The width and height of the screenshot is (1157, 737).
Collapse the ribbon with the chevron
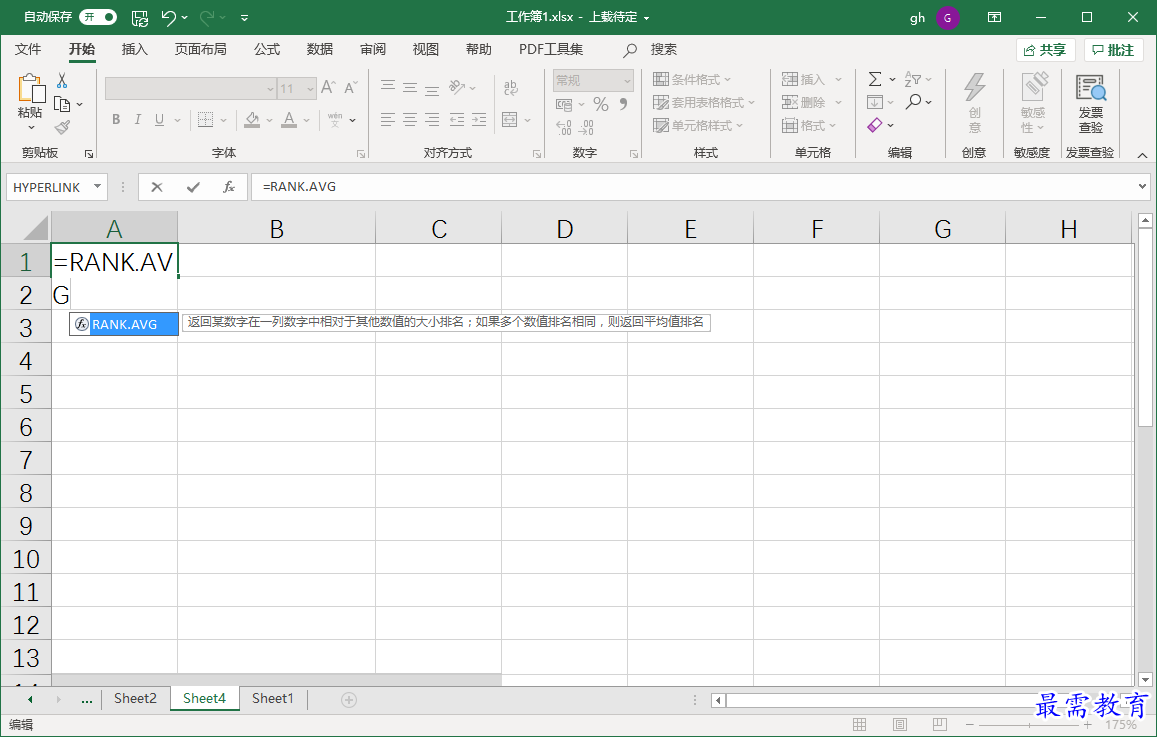pyautogui.click(x=1142, y=155)
